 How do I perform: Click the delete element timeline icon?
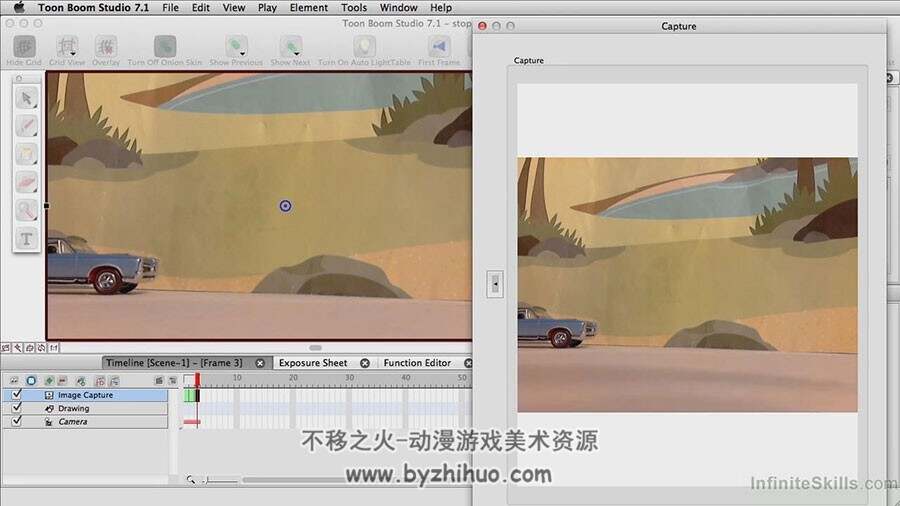[x=173, y=380]
